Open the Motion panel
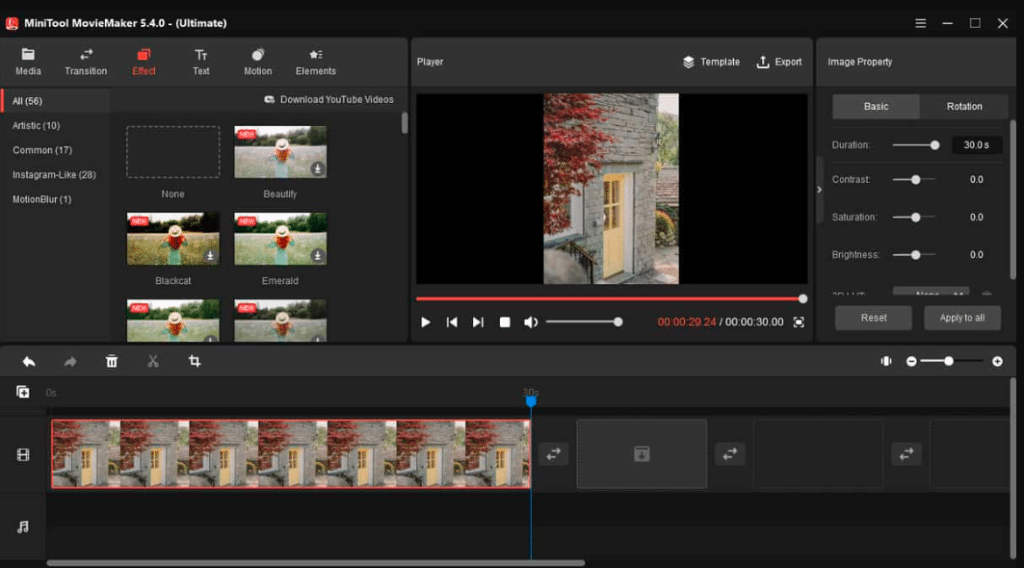 click(257, 62)
